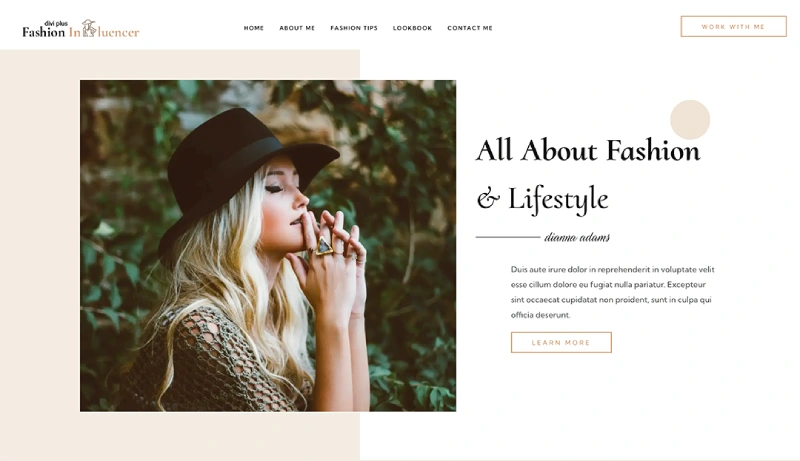Image resolution: width=800 pixels, height=461 pixels.
Task: Open the Contact Me page
Action: pos(470,28)
